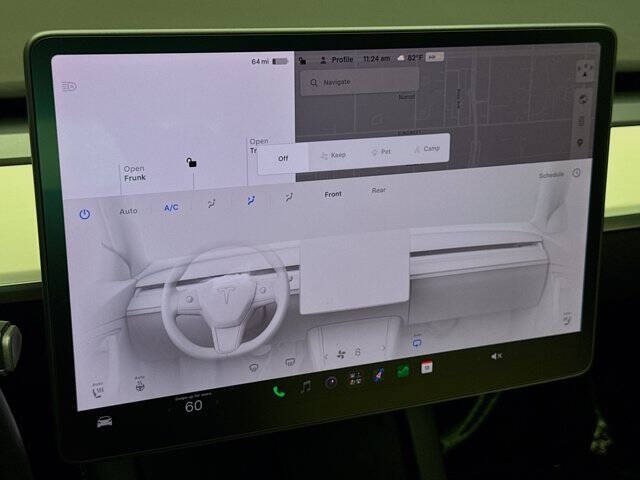Open the Phone app

click(279, 392)
